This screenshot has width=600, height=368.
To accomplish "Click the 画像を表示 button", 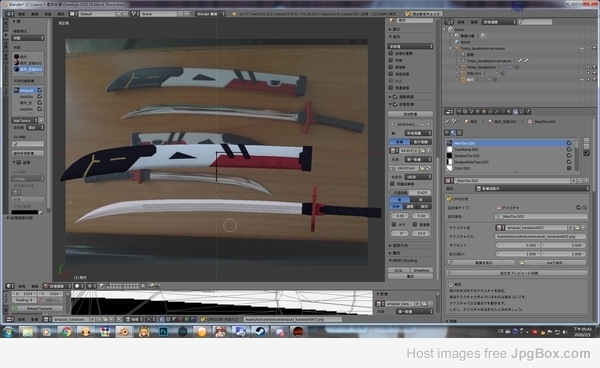I will pos(481,262).
